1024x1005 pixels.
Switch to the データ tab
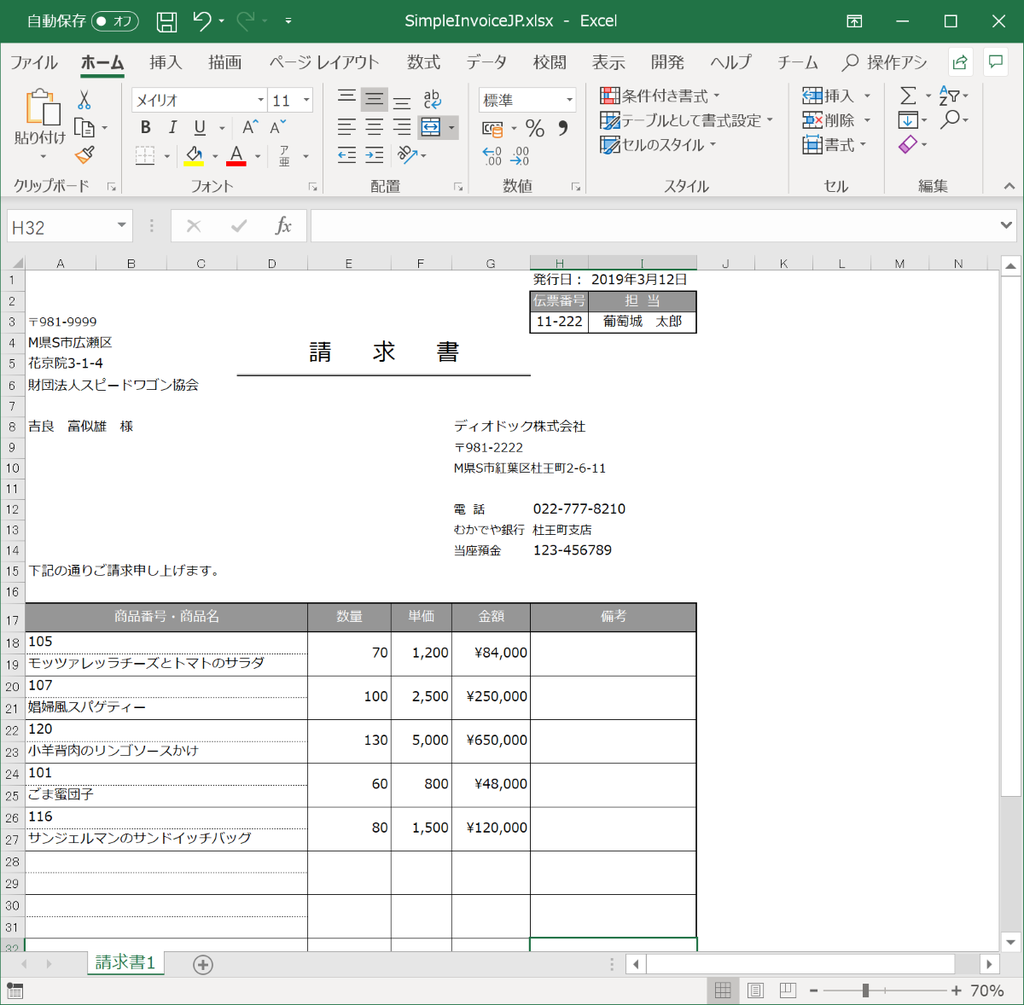click(x=486, y=63)
